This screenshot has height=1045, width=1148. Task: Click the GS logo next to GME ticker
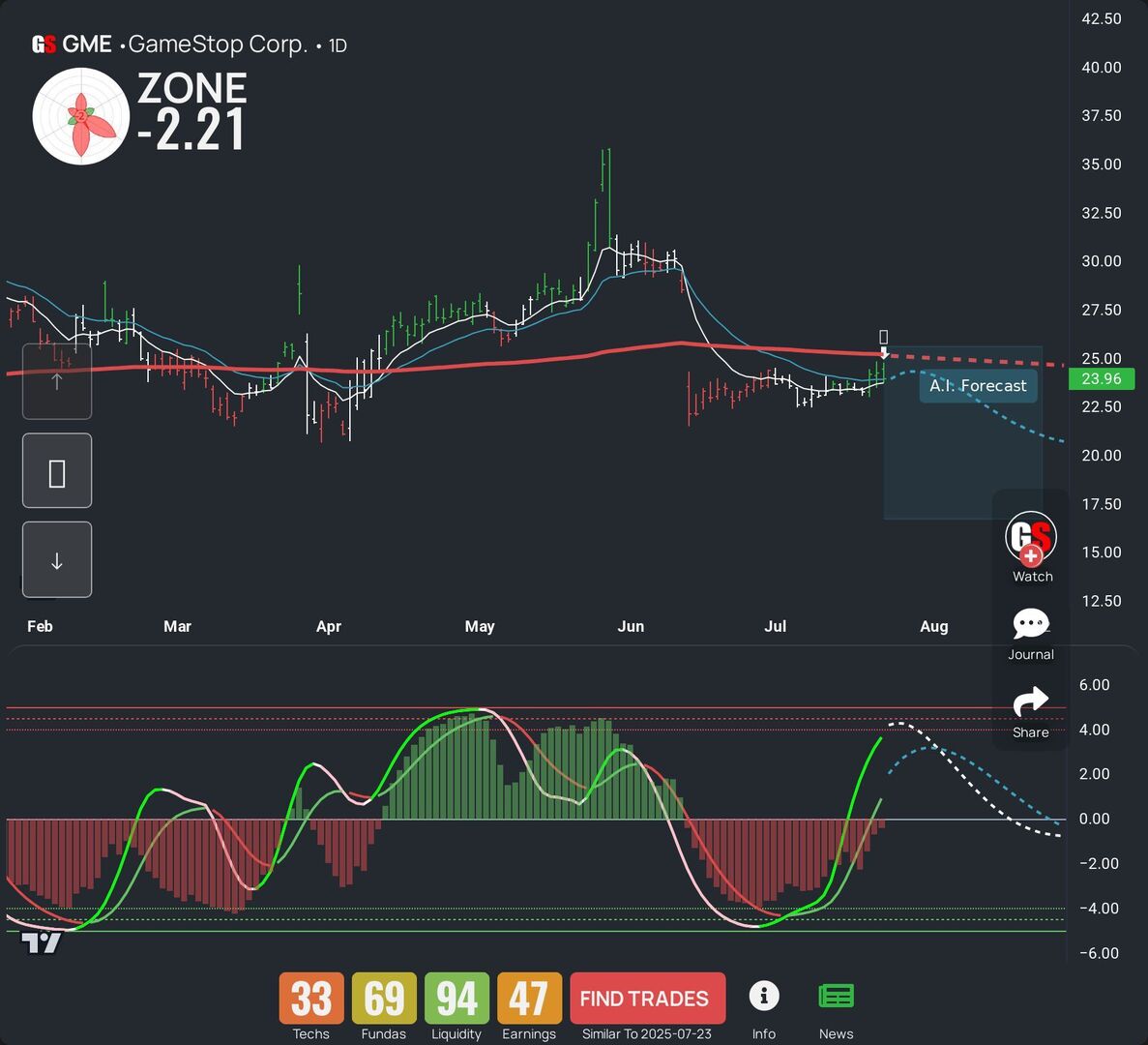[44, 45]
